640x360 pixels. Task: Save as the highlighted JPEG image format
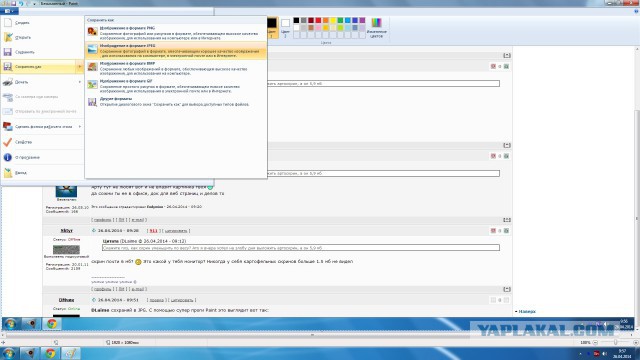176,51
